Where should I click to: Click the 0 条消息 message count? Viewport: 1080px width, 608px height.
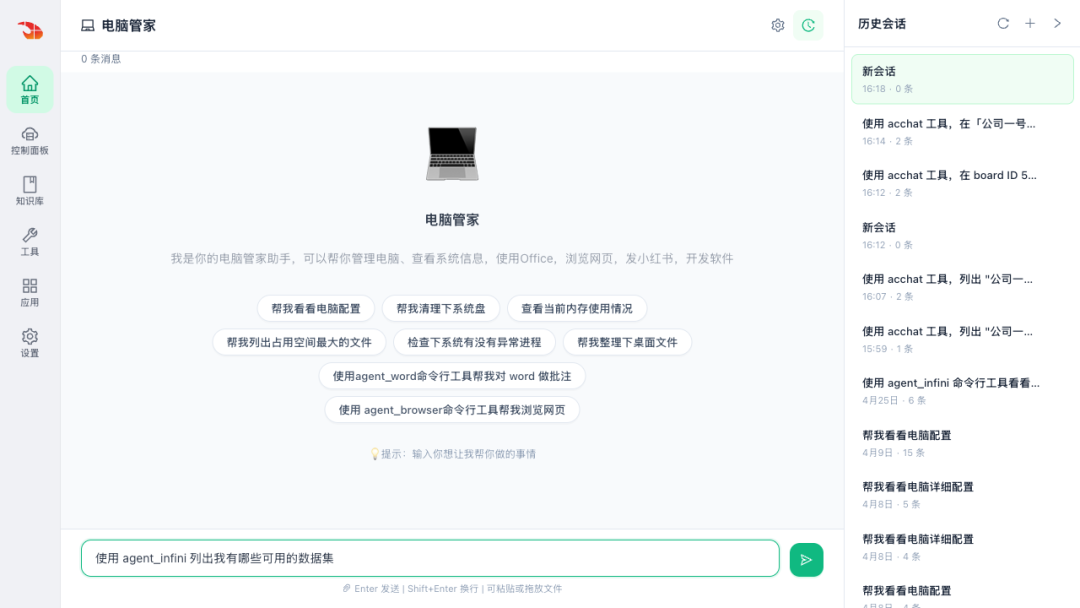pos(101,59)
